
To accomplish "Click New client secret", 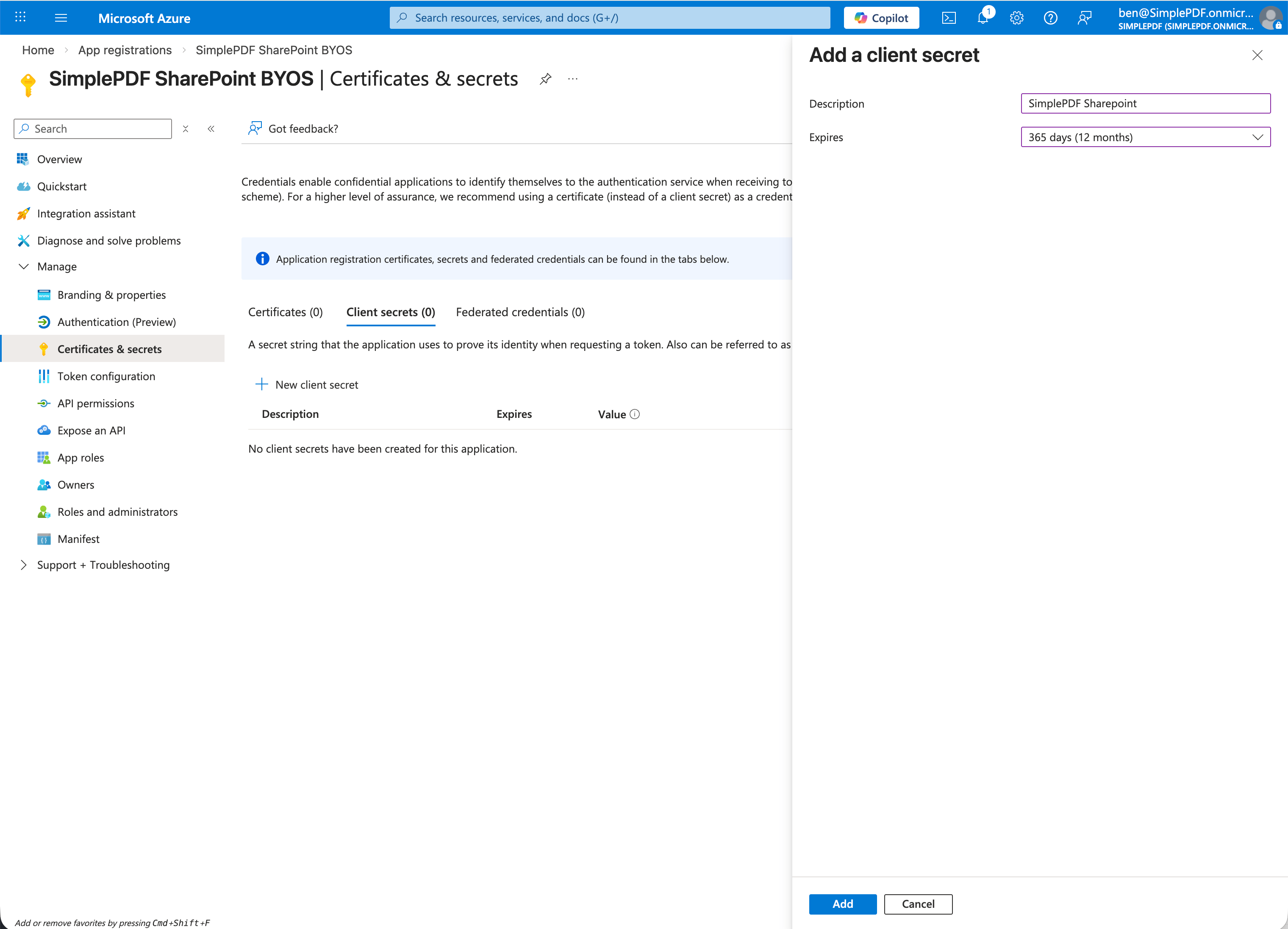I will coord(307,385).
